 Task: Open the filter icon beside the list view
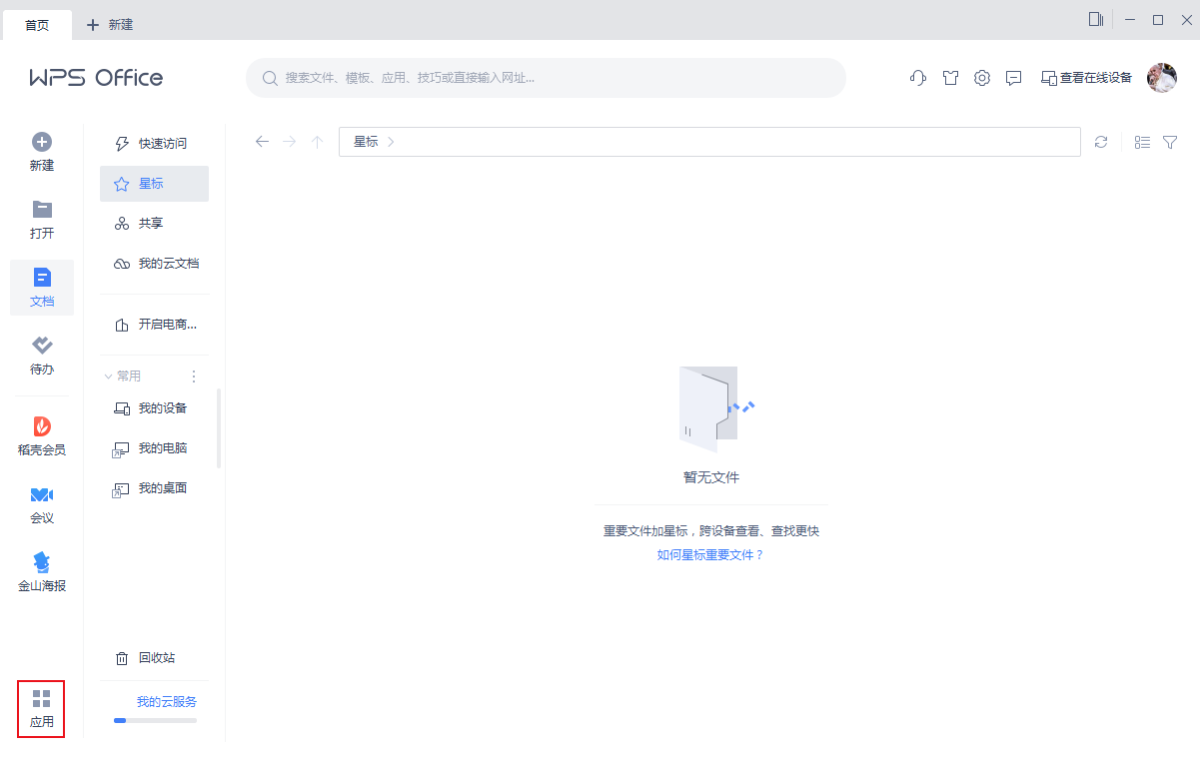point(1170,142)
